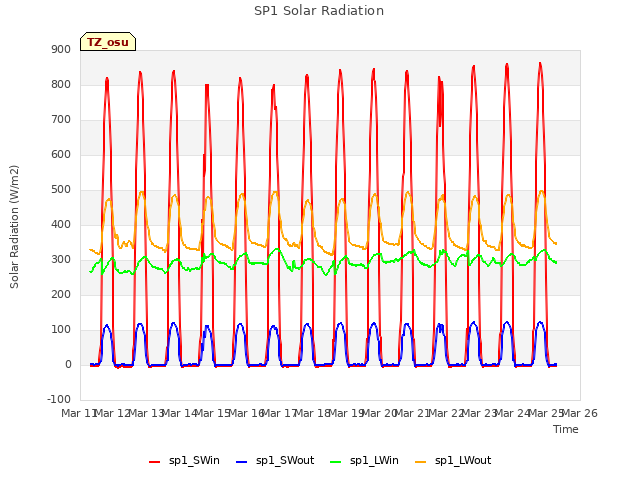Image resolution: width=640 pixels, height=480 pixels.
Task: Click the Mar 14 x-axis tick label
Action: tap(179, 413)
